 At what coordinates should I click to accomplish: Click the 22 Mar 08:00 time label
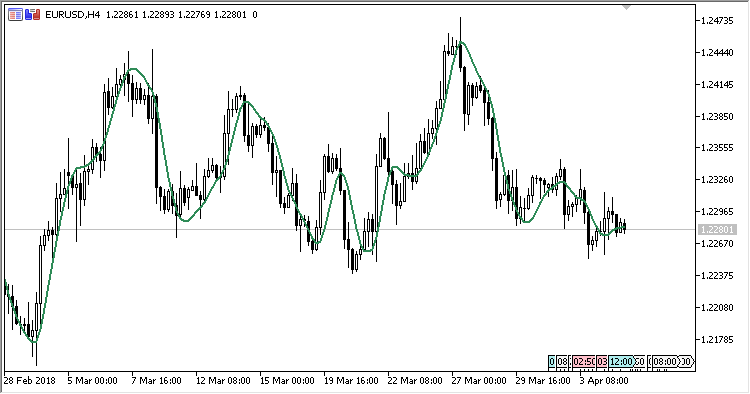[x=415, y=381]
